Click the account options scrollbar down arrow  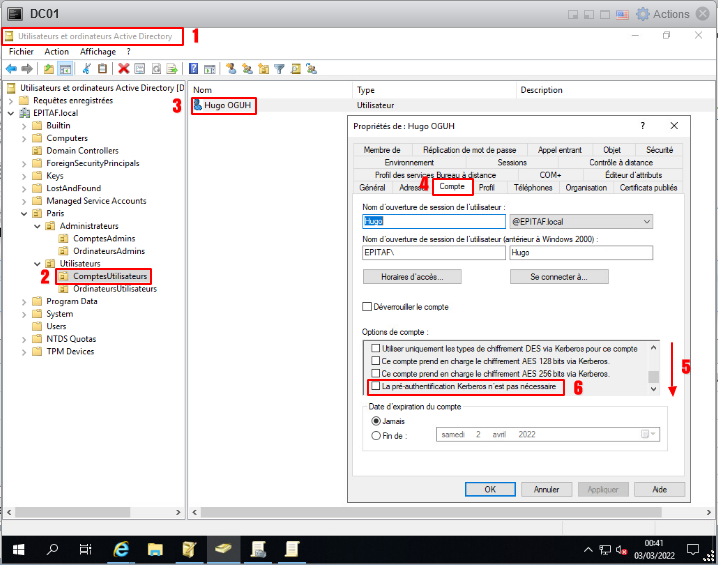(x=653, y=387)
